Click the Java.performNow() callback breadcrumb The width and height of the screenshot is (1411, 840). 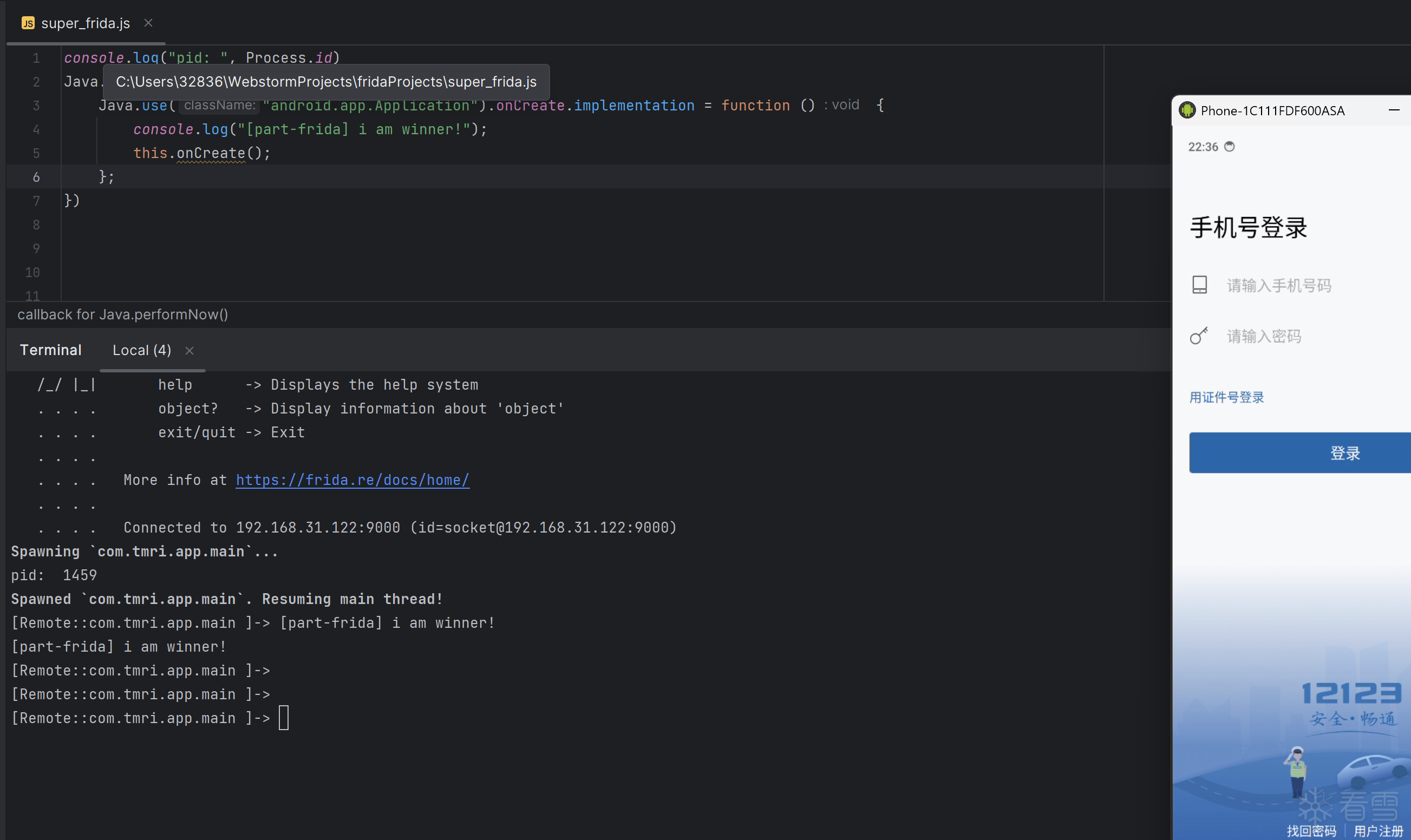(x=122, y=314)
